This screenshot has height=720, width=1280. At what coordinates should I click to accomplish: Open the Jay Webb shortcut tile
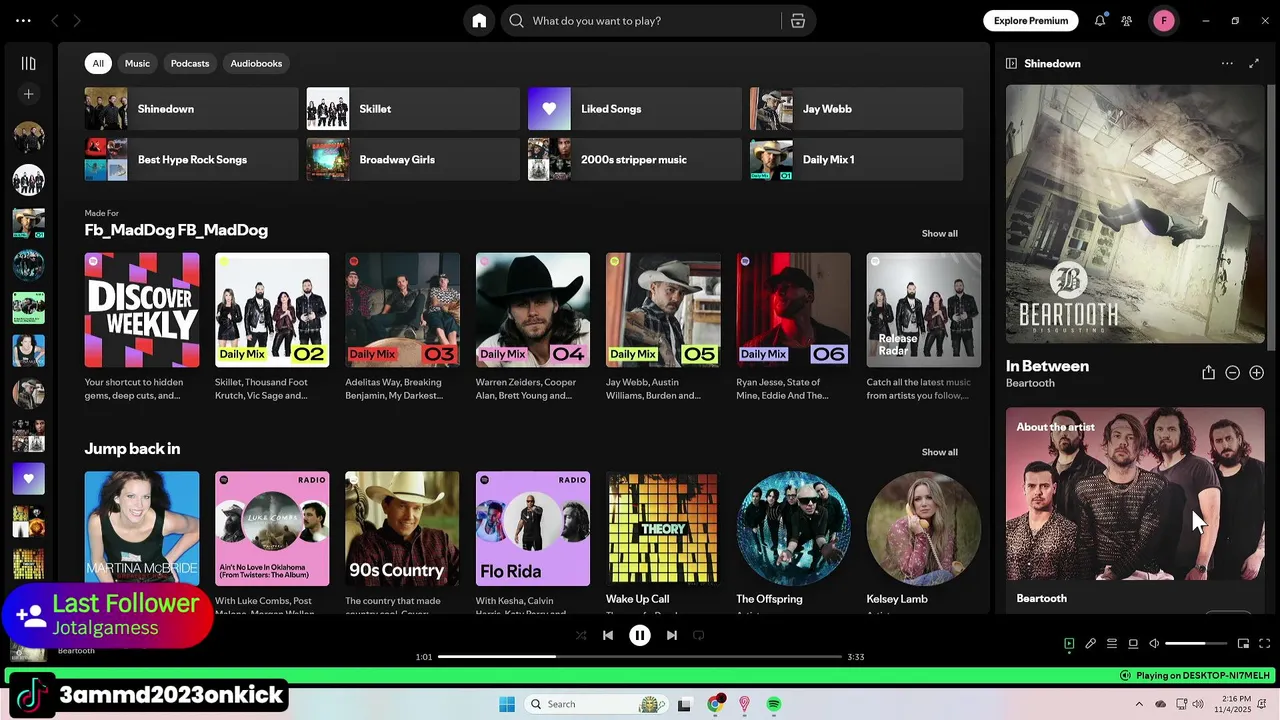click(x=857, y=109)
